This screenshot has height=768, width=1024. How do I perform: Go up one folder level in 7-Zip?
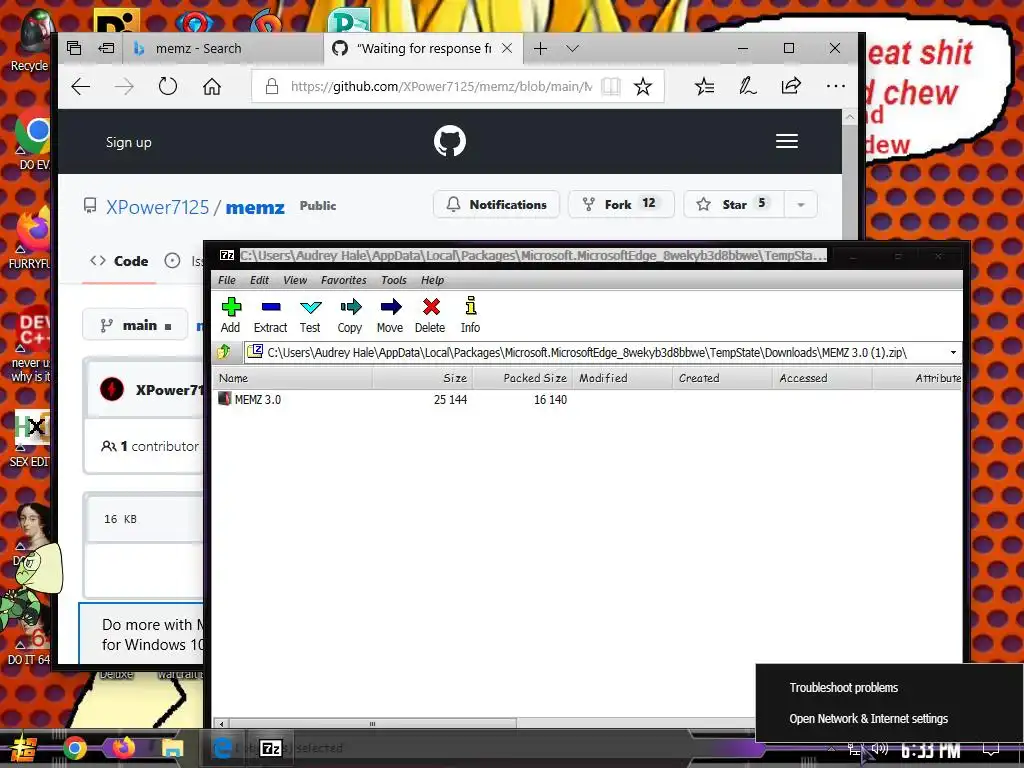tap(224, 352)
